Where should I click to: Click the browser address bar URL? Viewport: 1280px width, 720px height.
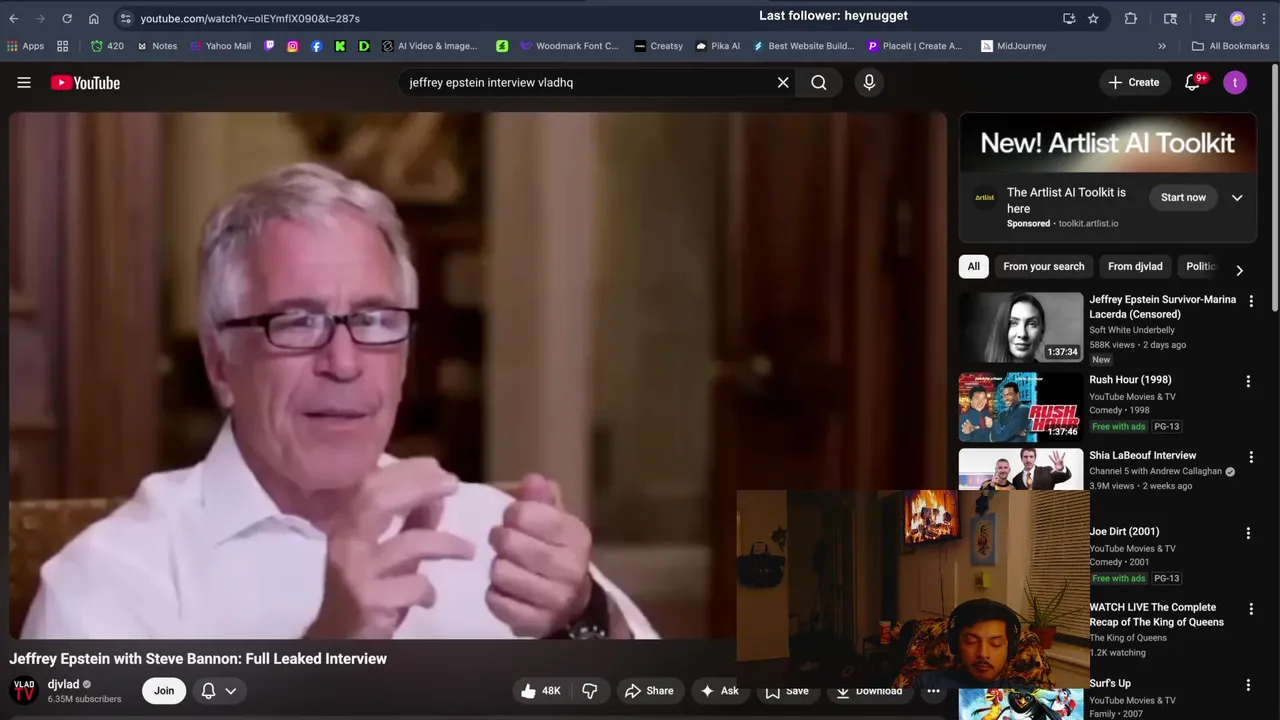(x=250, y=18)
